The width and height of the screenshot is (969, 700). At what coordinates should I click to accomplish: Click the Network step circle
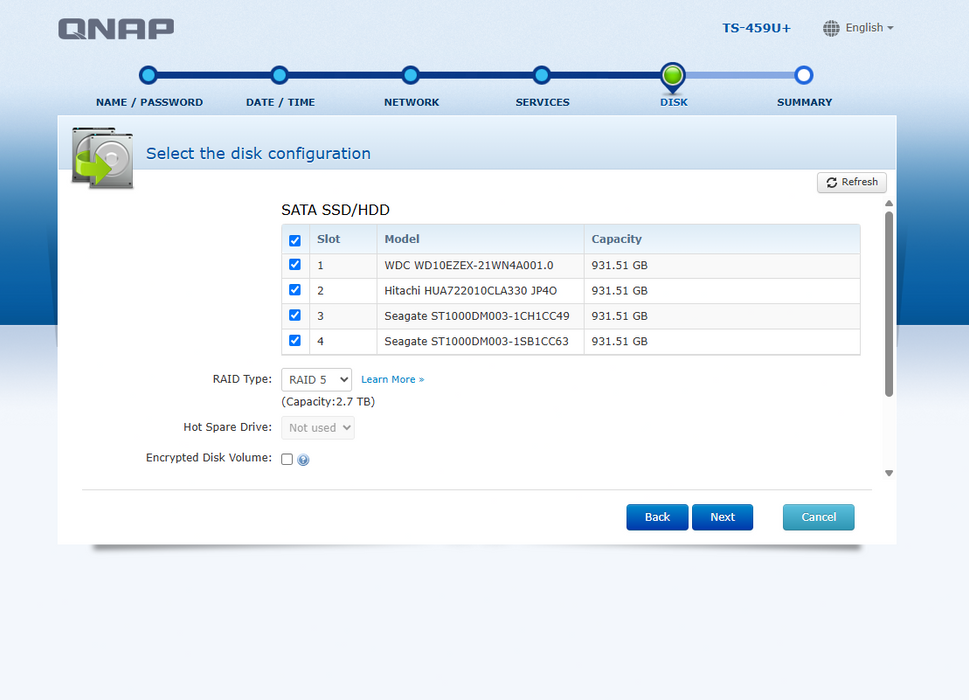(x=410, y=75)
